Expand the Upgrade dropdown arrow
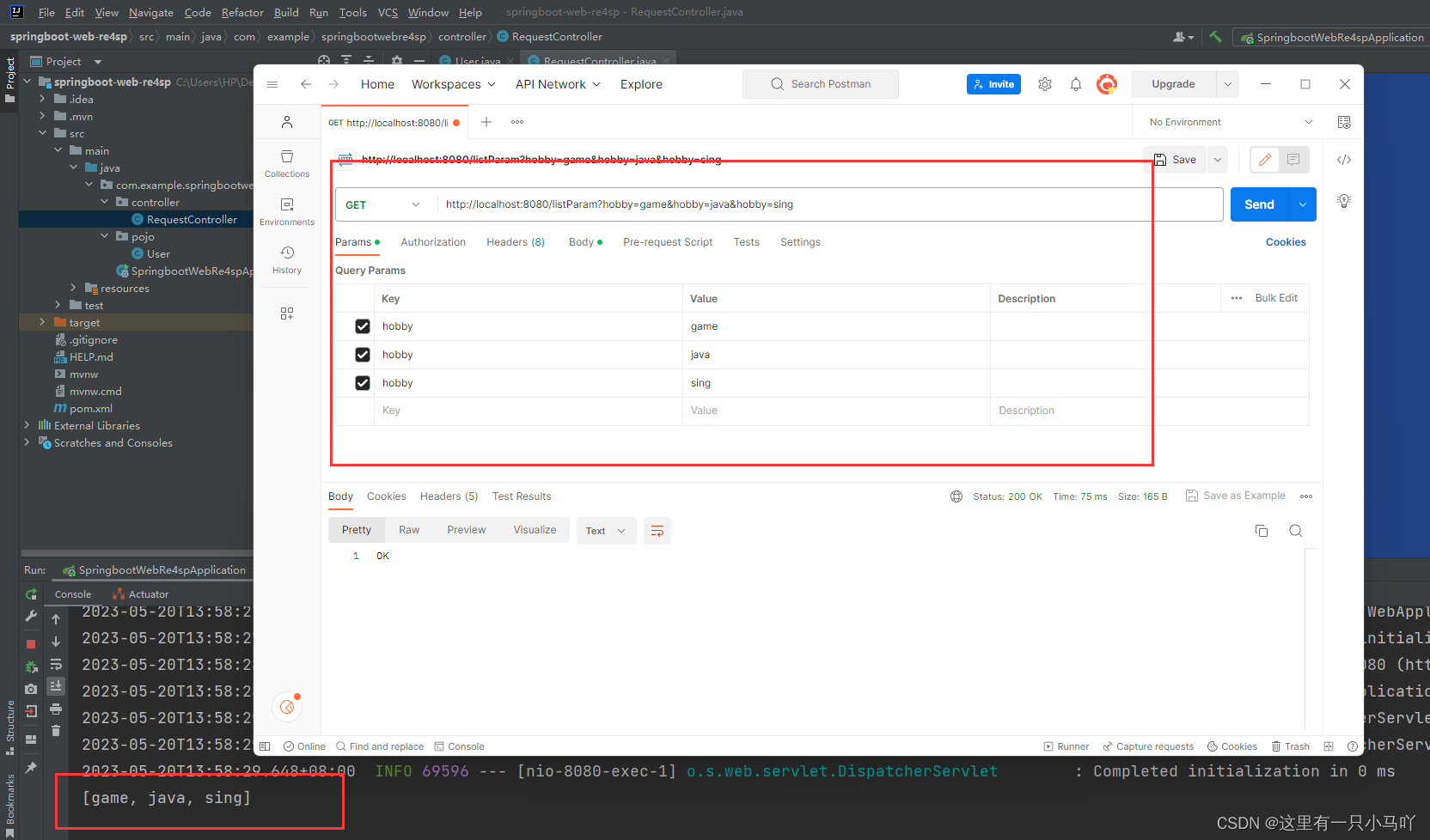Viewport: 1430px width, 840px height. click(x=1227, y=84)
